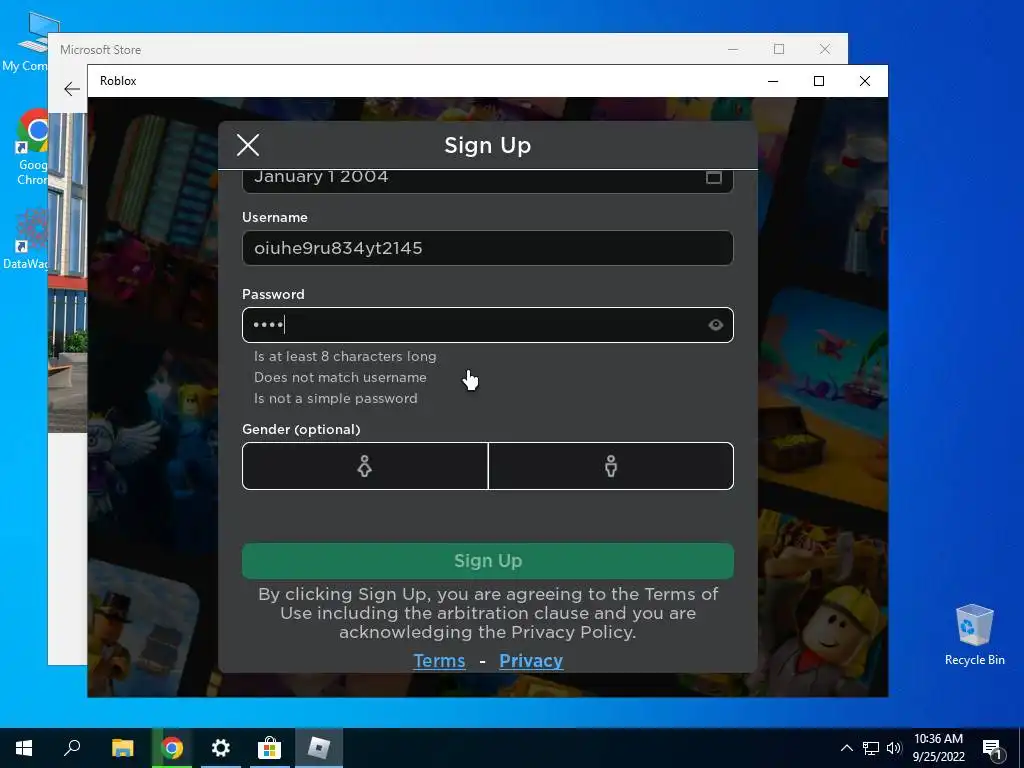Screen dimensions: 1024x768
Task: Open the birthday calendar picker icon
Action: pos(714,177)
